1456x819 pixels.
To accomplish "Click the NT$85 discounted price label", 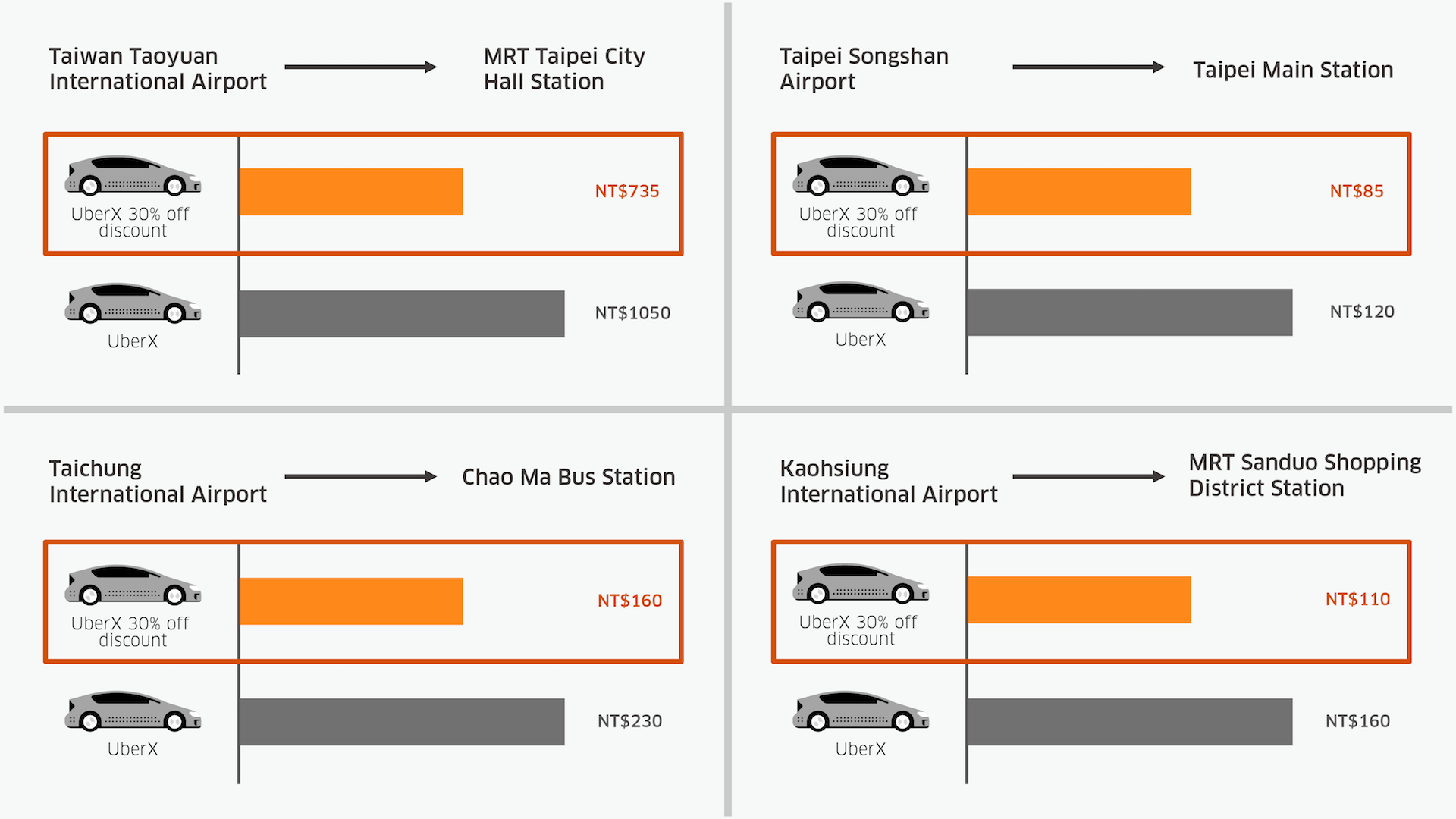I will pos(1357,191).
